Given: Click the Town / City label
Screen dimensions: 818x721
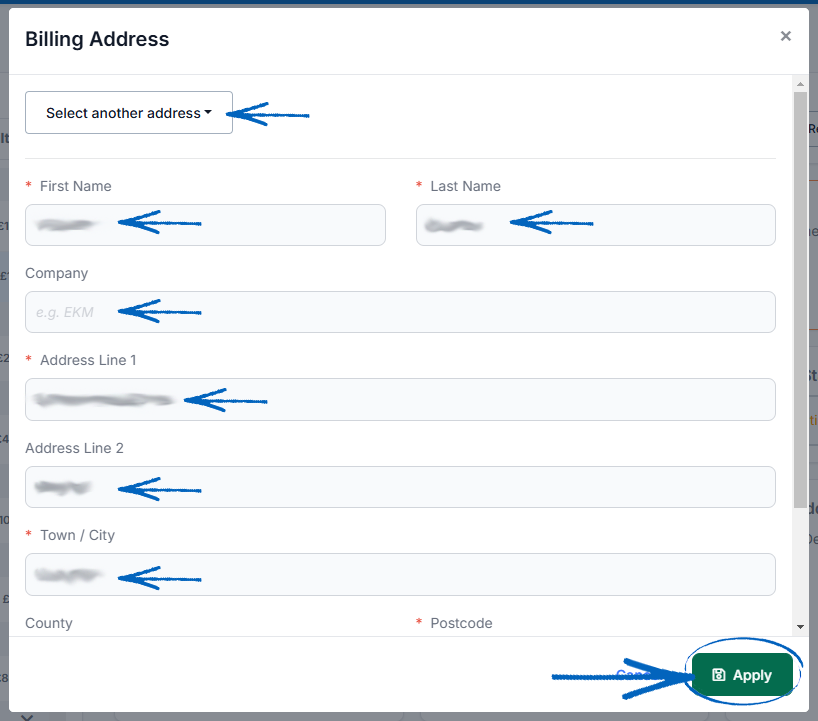Looking at the screenshot, I should (x=77, y=535).
